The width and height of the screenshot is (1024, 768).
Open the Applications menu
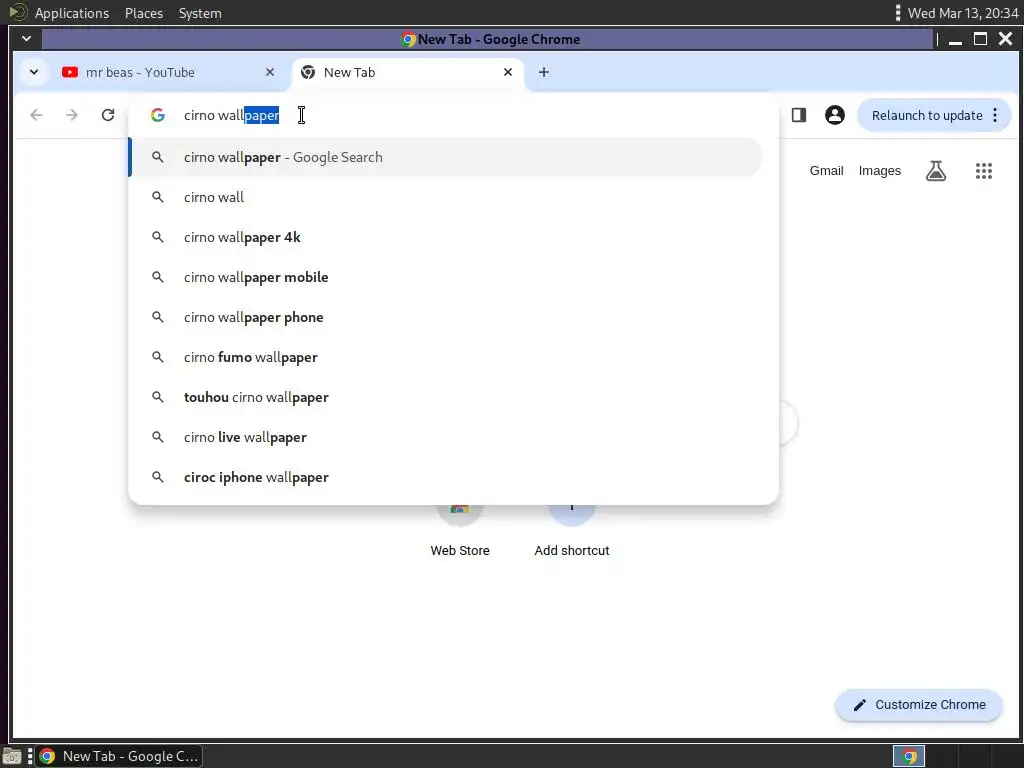tap(72, 13)
